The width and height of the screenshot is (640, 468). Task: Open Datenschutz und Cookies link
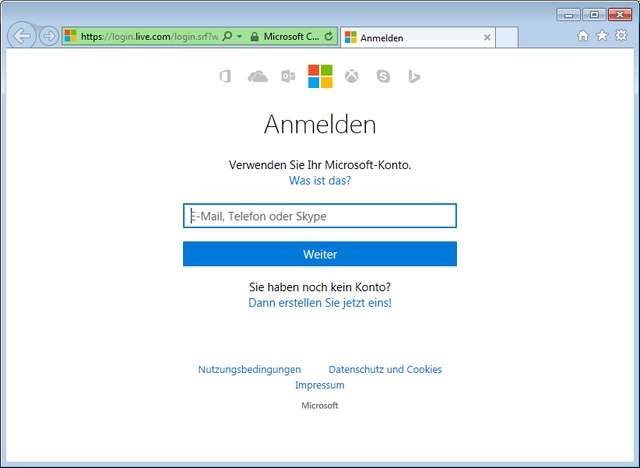[385, 370]
